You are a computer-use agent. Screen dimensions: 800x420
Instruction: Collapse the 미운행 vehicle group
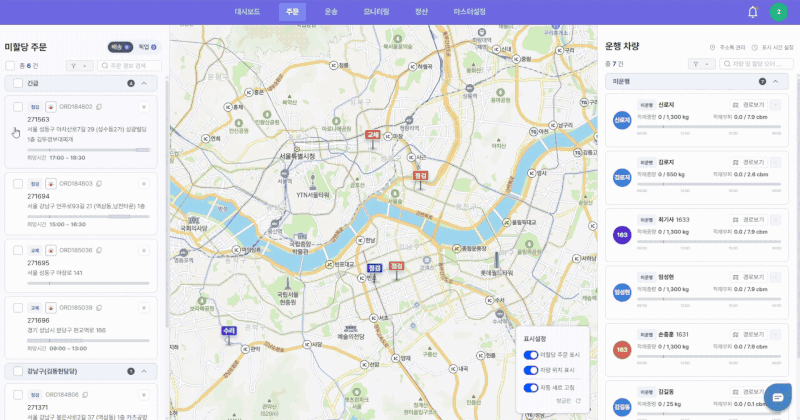coord(777,81)
